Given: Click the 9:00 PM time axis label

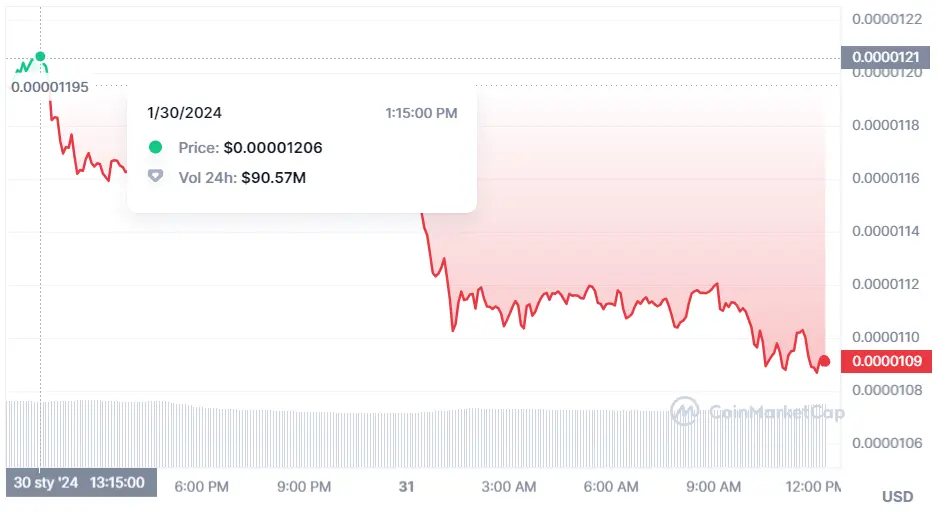Looking at the screenshot, I should pos(304,486).
